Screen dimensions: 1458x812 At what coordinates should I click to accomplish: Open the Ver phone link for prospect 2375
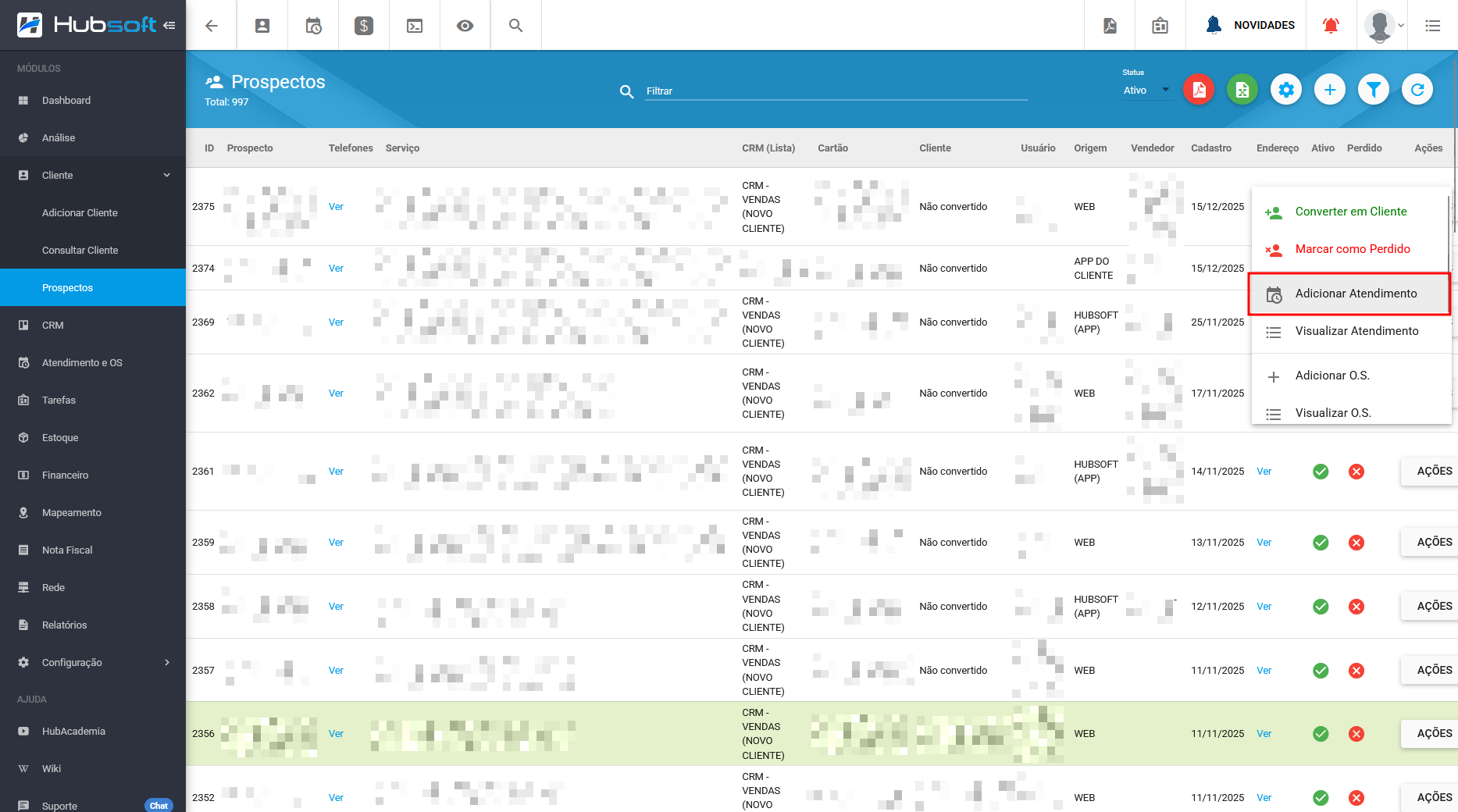coord(336,207)
